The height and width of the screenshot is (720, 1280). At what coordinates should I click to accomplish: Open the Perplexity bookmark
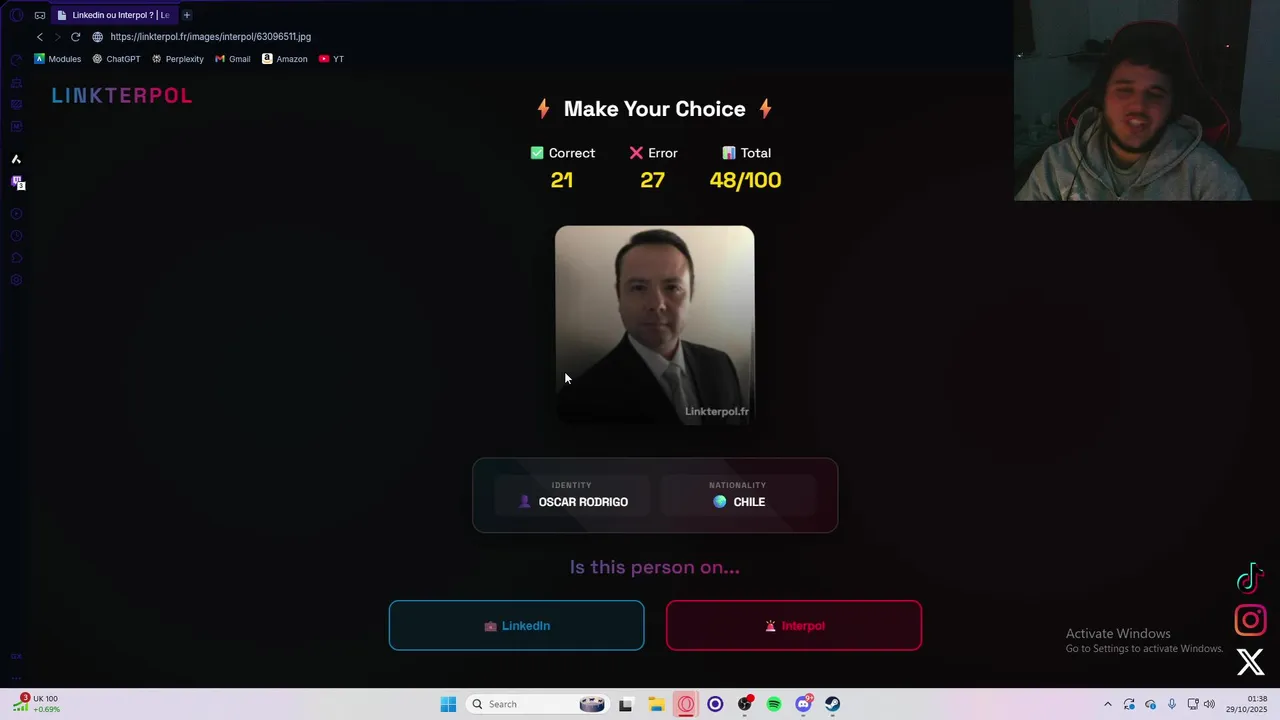coord(177,59)
